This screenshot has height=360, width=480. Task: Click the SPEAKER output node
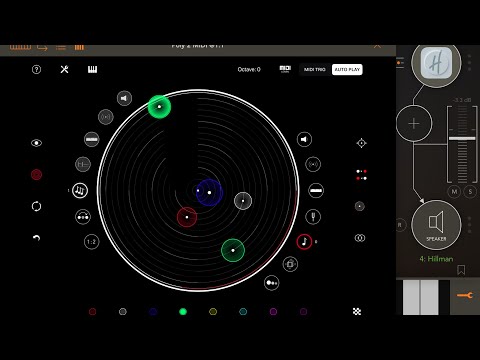tap(436, 225)
